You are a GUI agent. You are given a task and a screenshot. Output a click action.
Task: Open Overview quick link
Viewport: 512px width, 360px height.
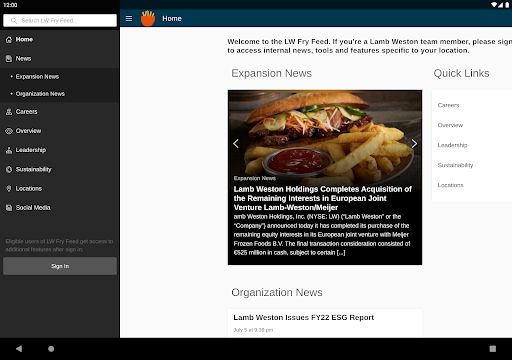click(450, 125)
